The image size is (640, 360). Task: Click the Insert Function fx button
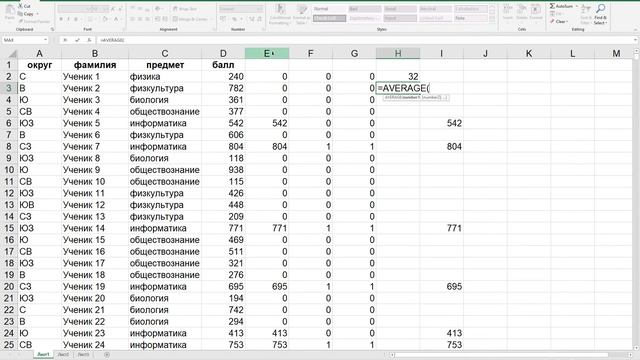point(89,40)
